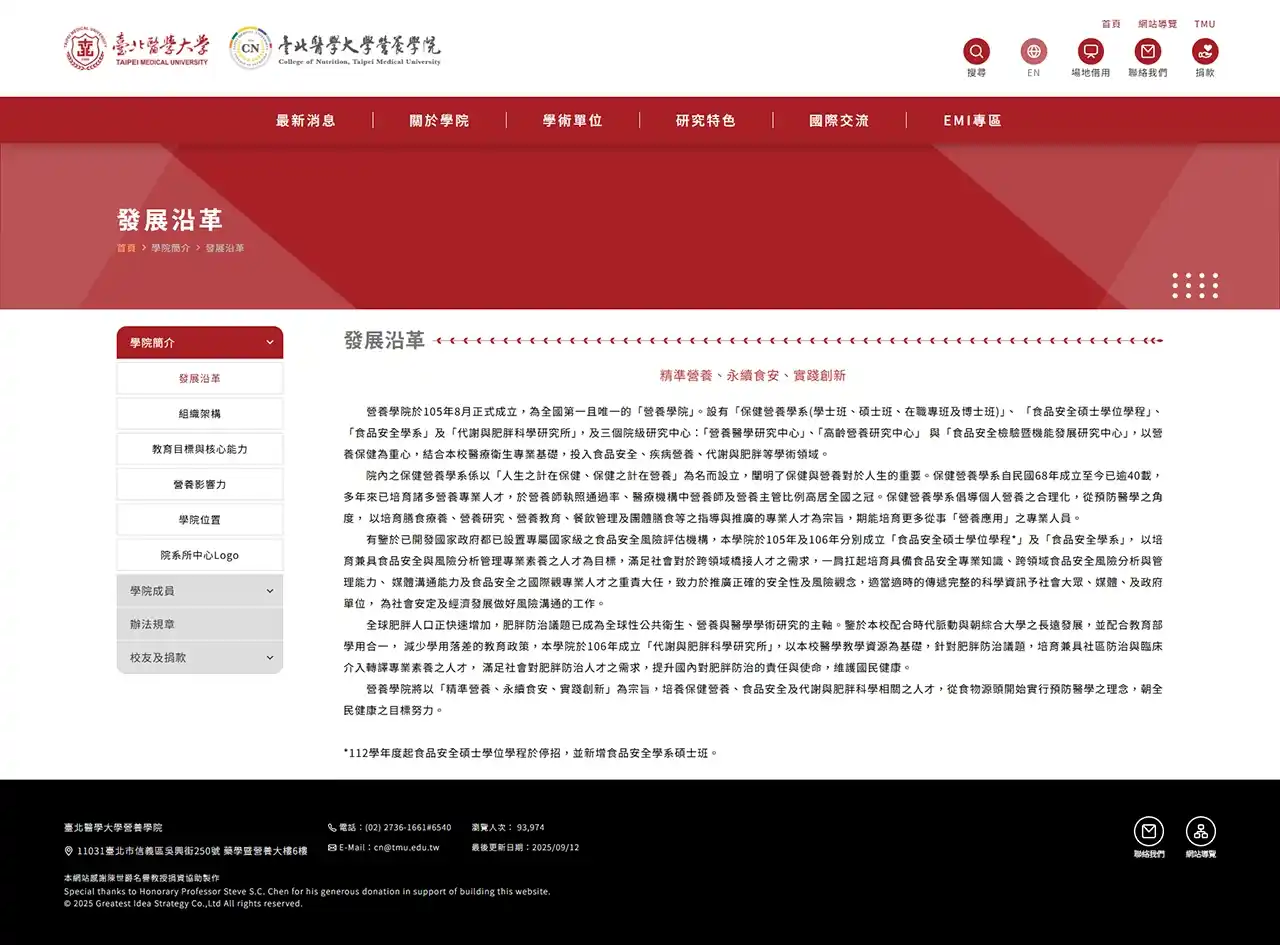Click the 場地借用 venue booking icon
Viewport: 1280px width, 945px height.
tap(1090, 50)
